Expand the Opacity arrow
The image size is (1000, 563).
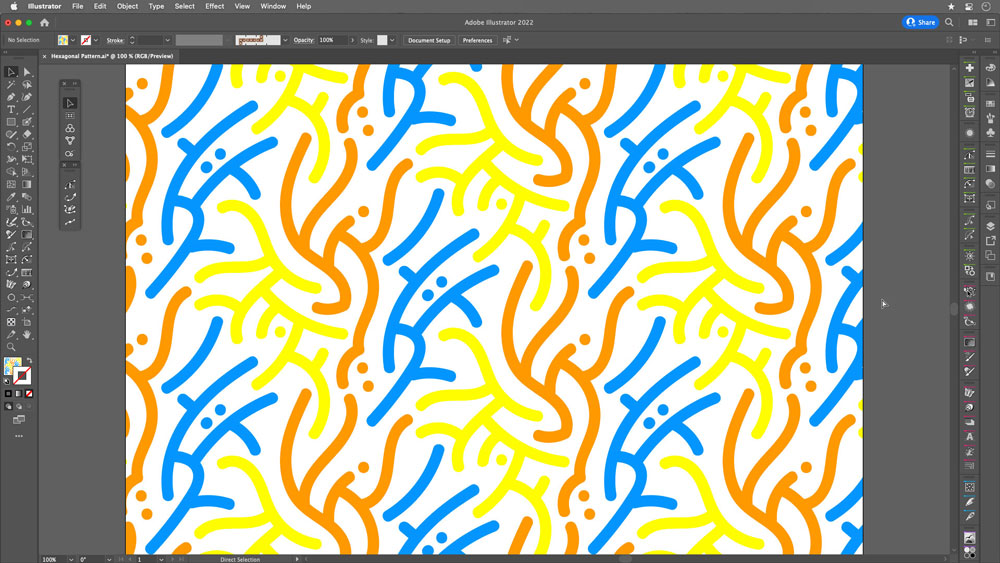coord(352,40)
